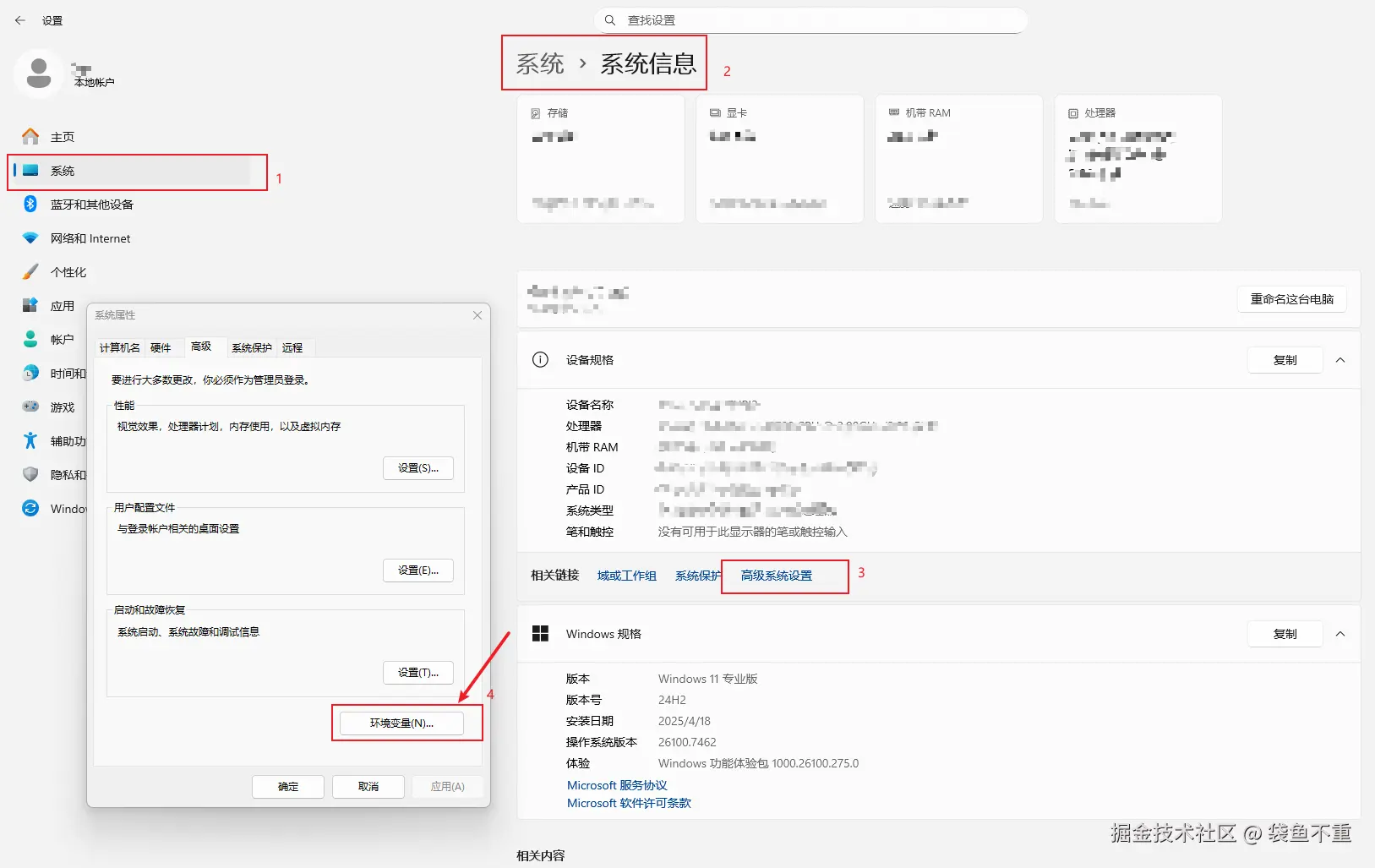The image size is (1375, 868).
Task: Click the 时间和语言 clock globe icon
Action: 30,373
